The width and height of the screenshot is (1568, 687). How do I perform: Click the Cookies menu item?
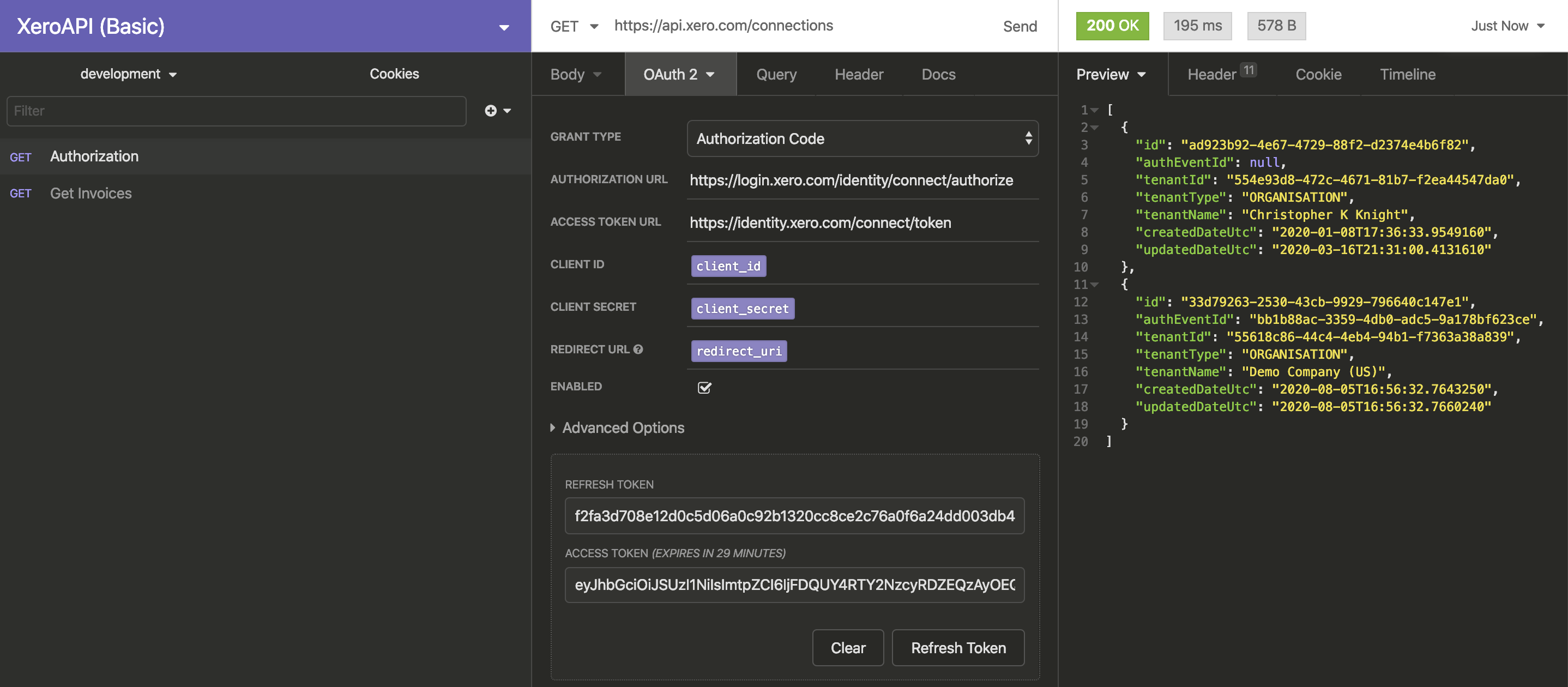(394, 72)
